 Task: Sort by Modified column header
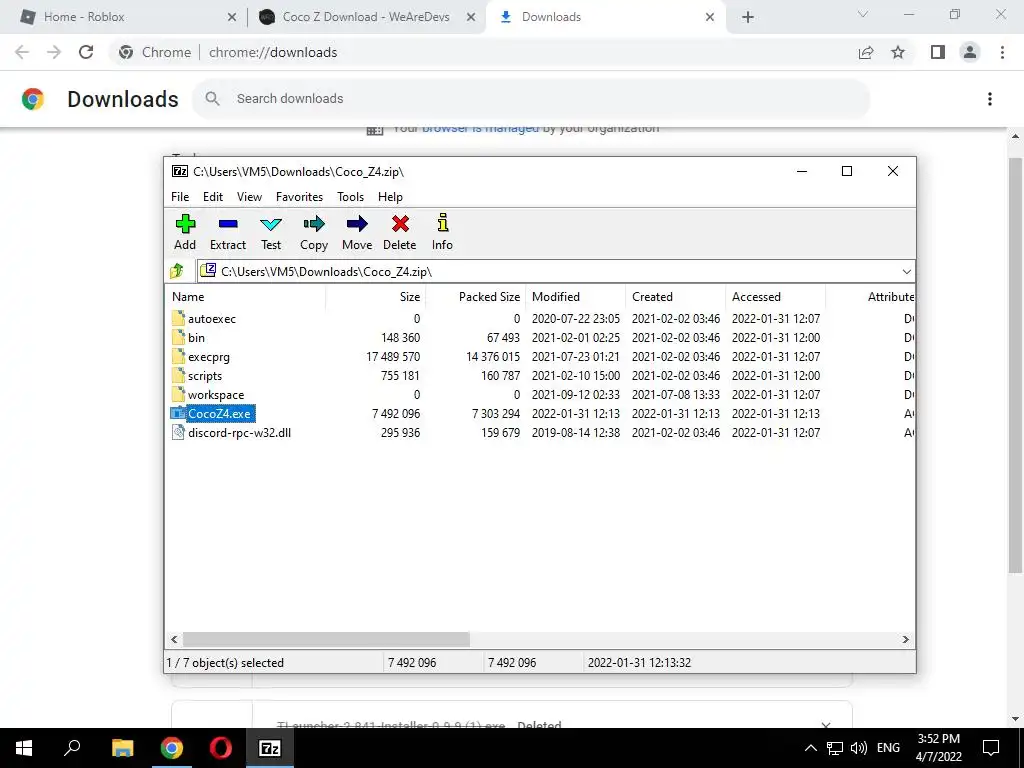575,296
